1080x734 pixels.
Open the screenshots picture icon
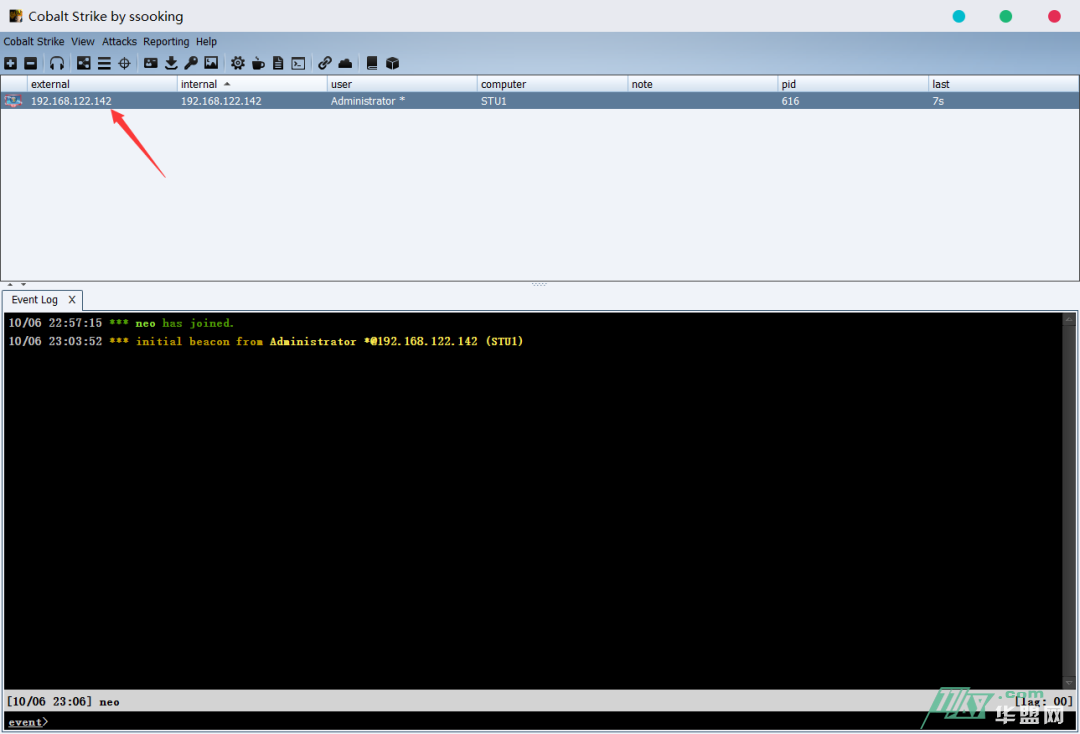click(x=211, y=63)
